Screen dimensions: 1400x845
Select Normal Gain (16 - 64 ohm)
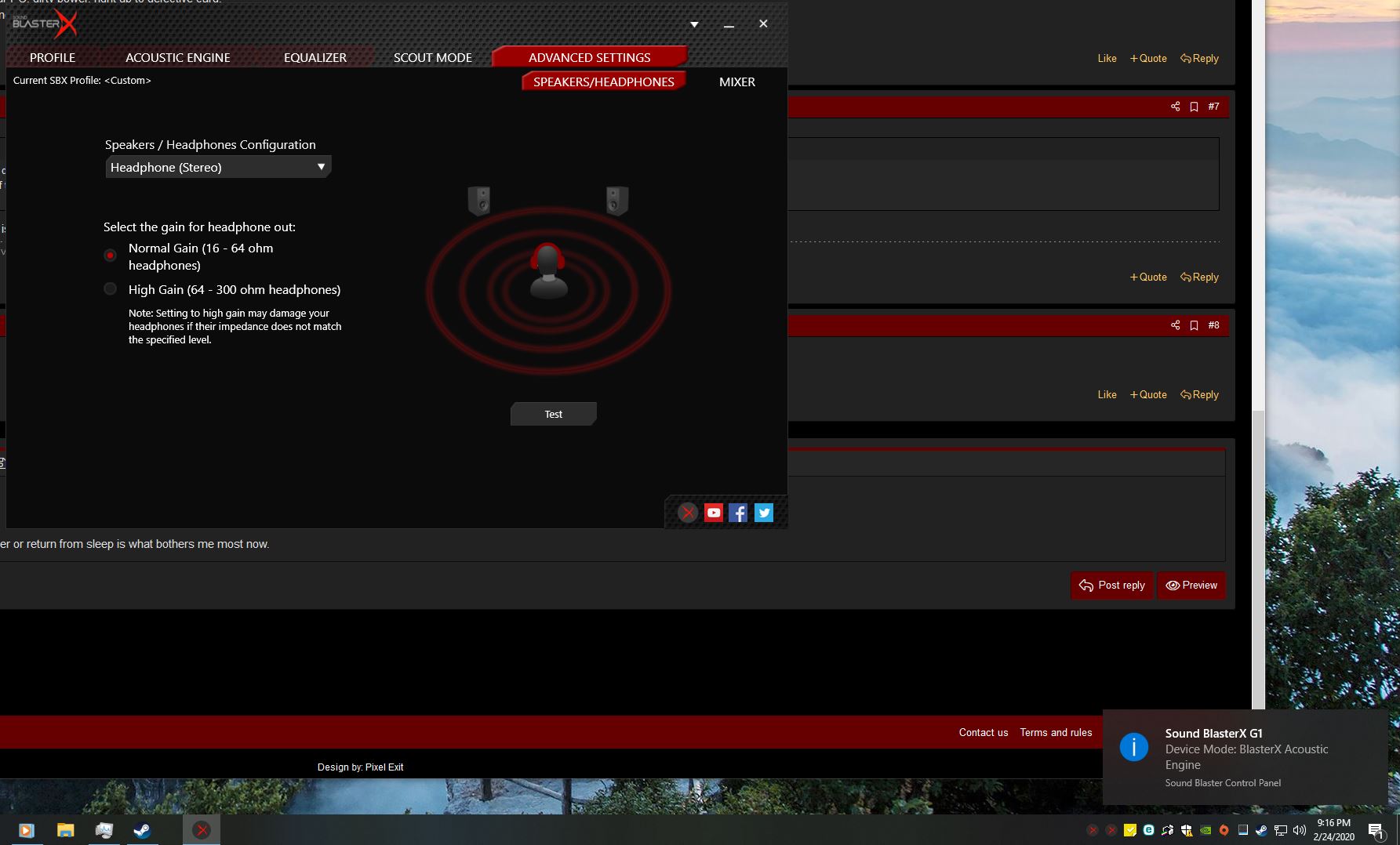pos(111,256)
